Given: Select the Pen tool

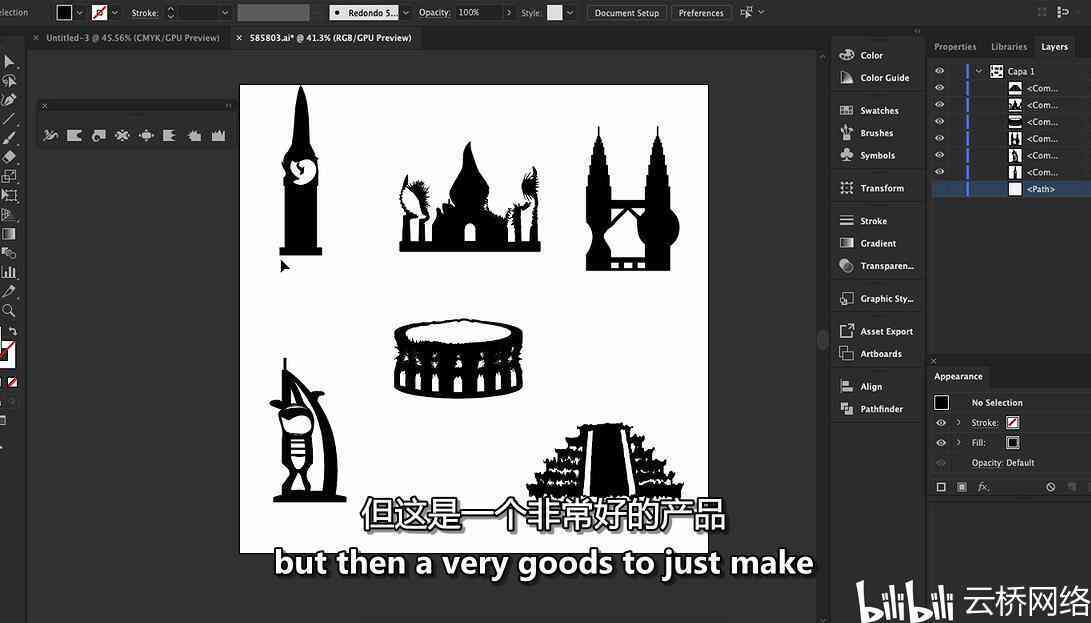Looking at the screenshot, I should (9, 100).
